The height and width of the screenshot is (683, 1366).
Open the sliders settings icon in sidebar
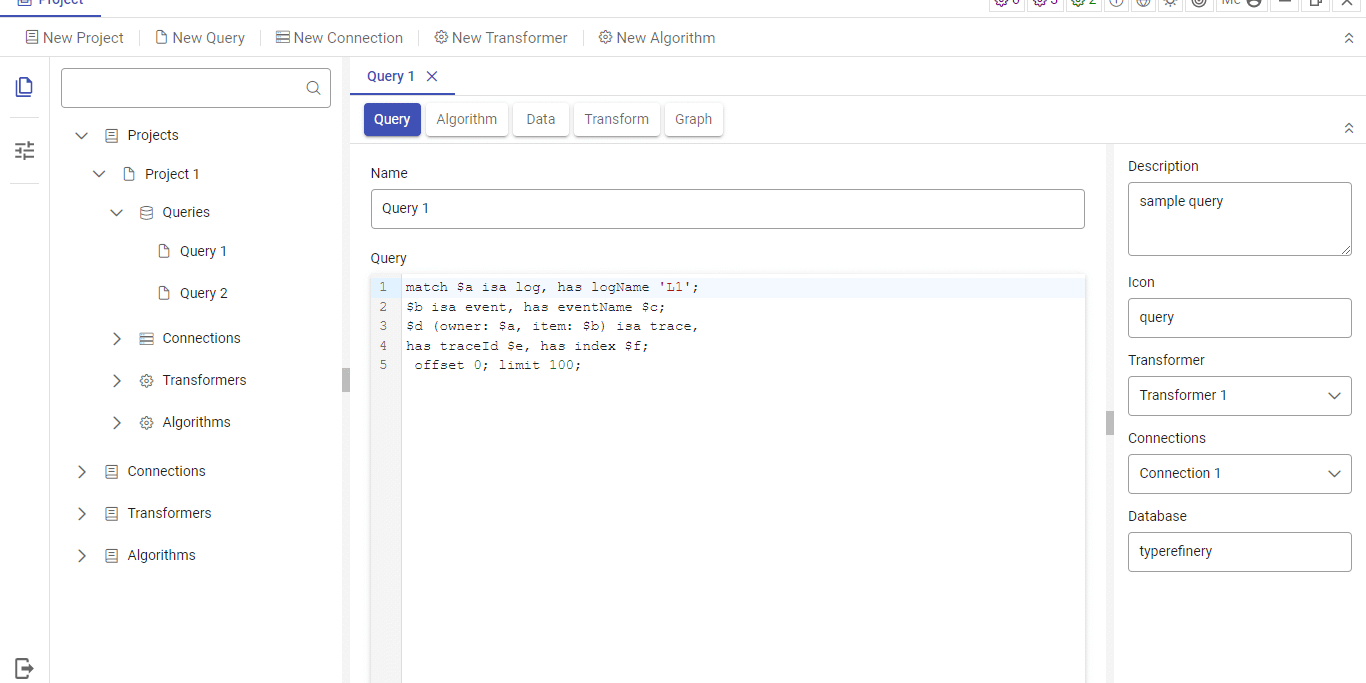click(x=24, y=150)
